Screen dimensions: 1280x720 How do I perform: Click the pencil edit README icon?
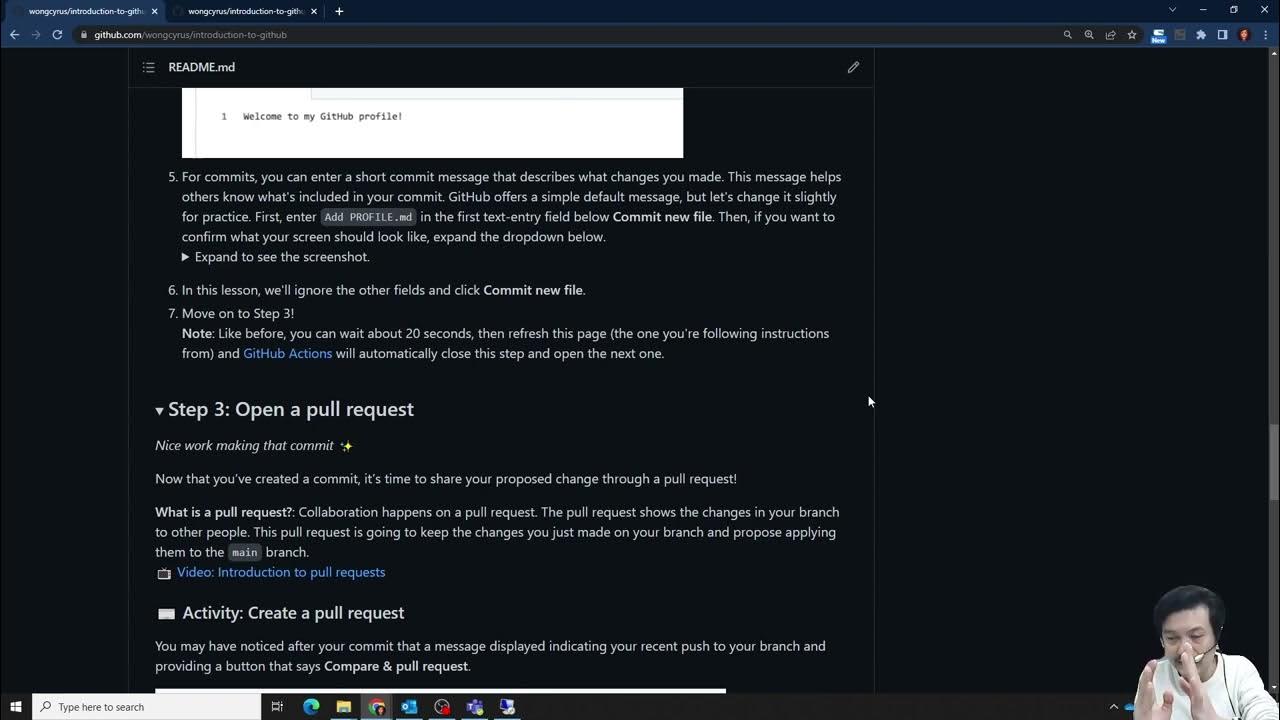pos(853,67)
